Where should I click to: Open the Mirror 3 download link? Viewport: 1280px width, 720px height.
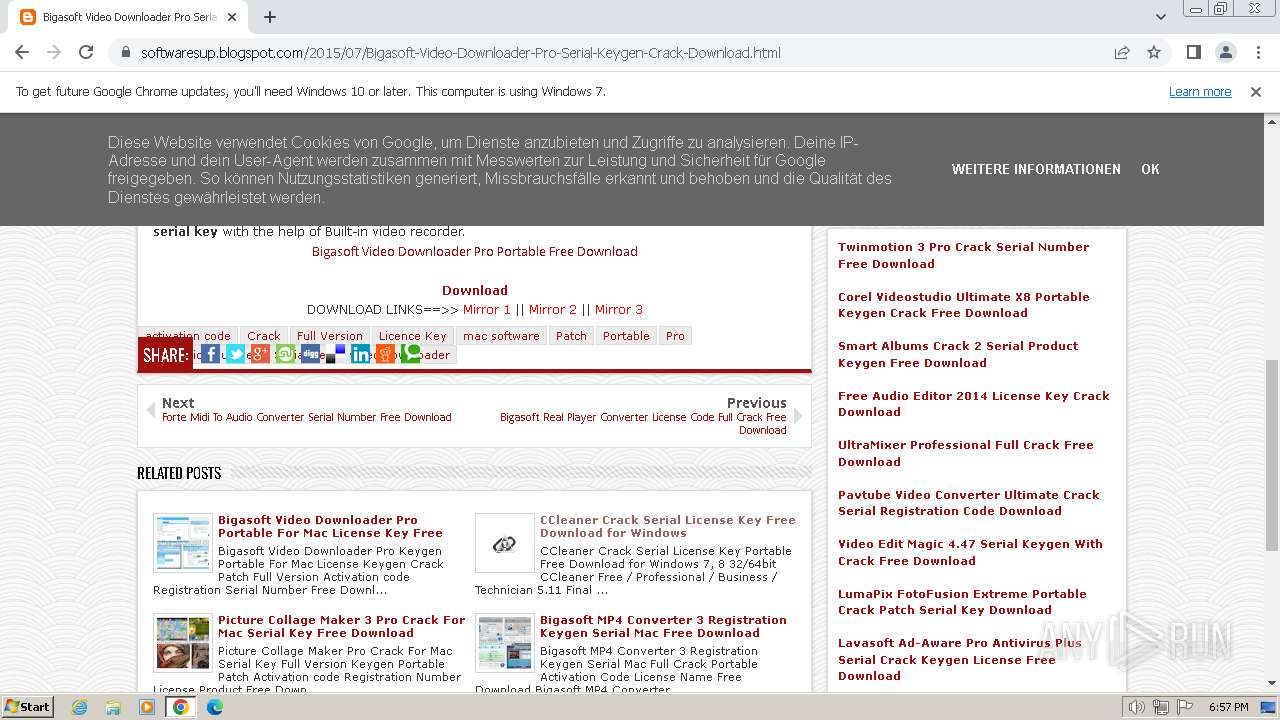(x=619, y=310)
